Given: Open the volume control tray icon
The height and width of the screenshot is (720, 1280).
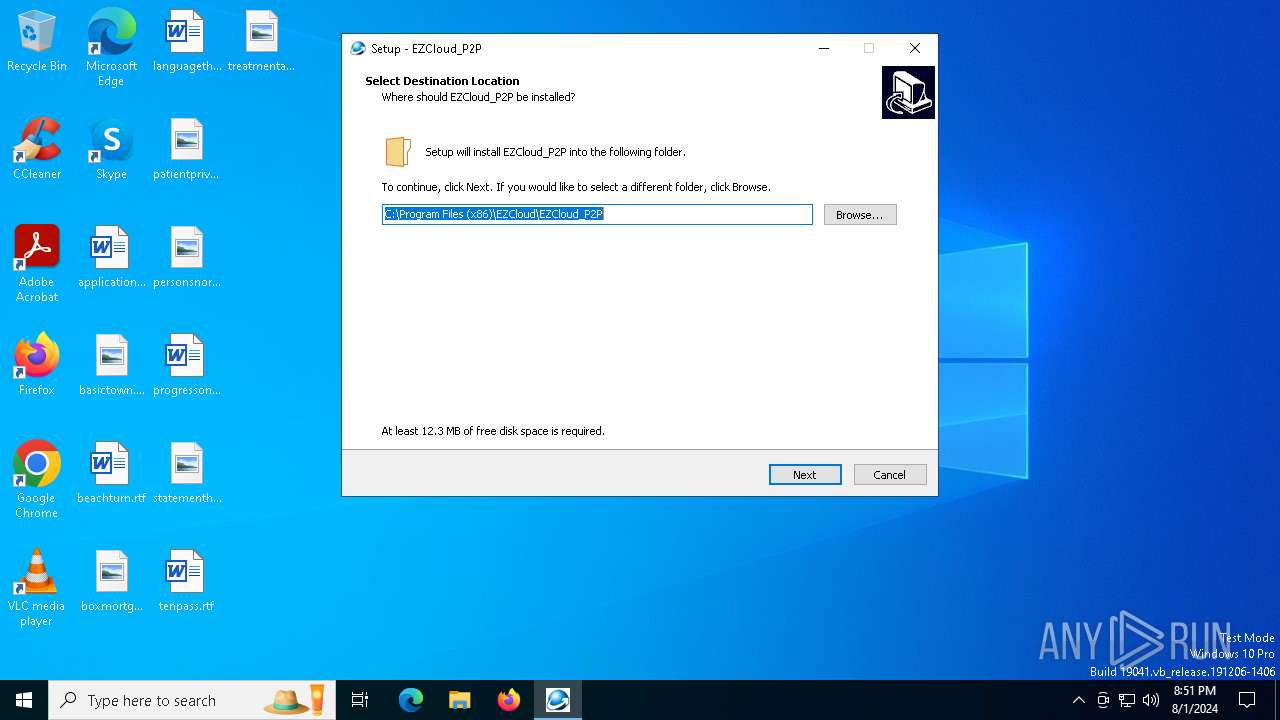Looking at the screenshot, I should tap(1151, 700).
